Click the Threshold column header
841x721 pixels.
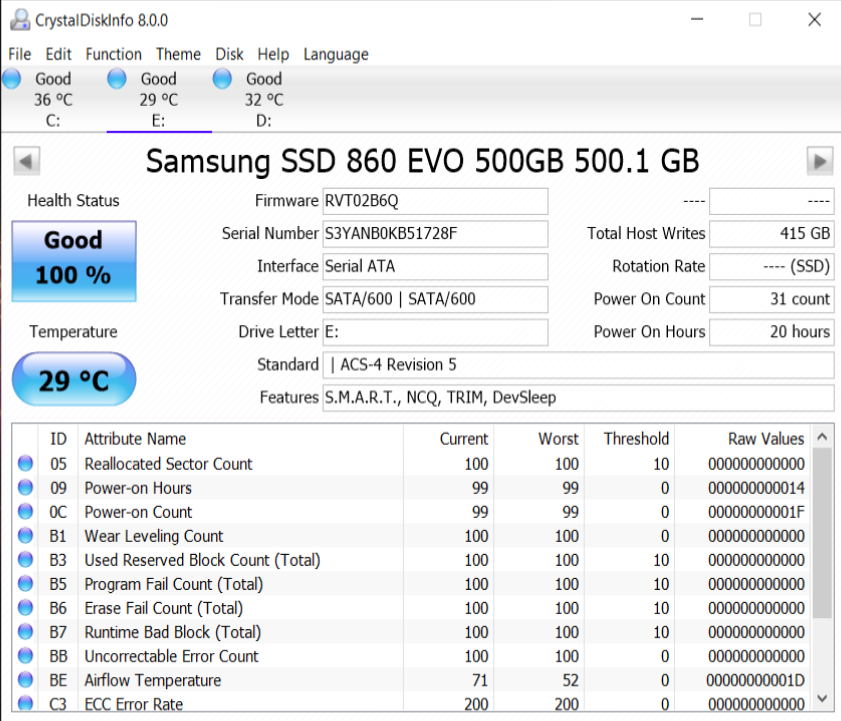pyautogui.click(x=630, y=439)
